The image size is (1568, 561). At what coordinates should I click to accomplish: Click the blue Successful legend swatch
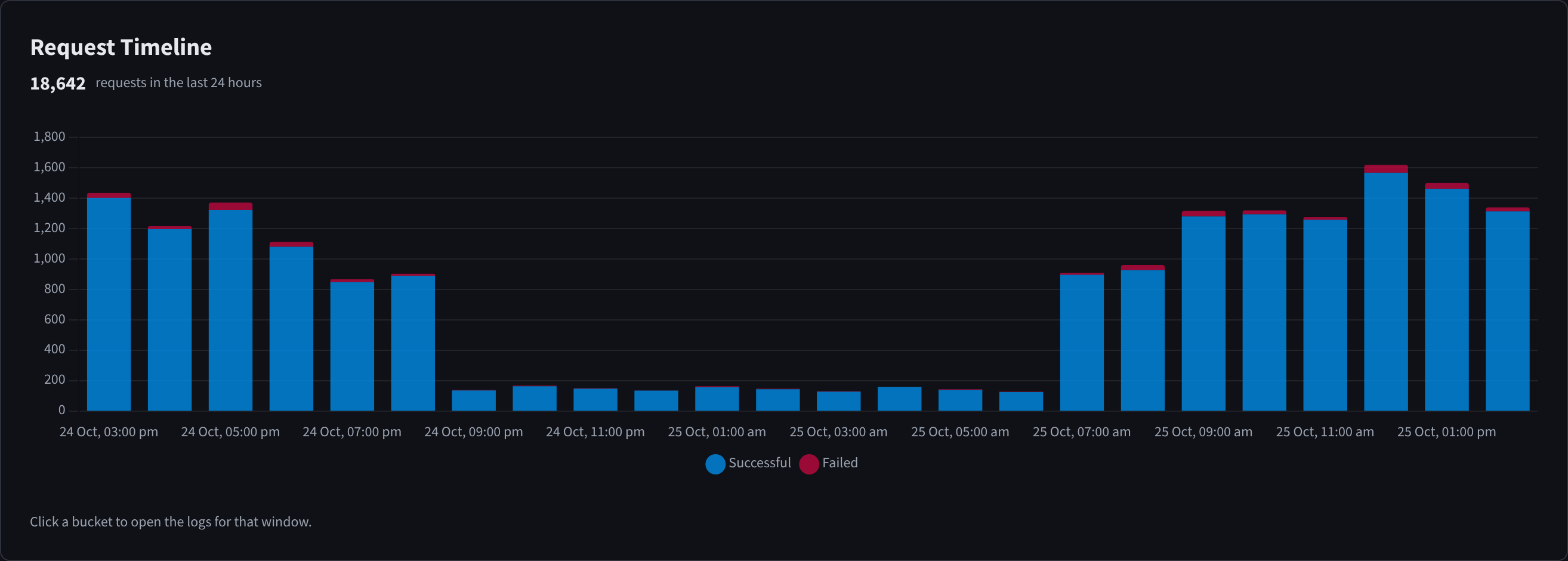[x=715, y=464]
